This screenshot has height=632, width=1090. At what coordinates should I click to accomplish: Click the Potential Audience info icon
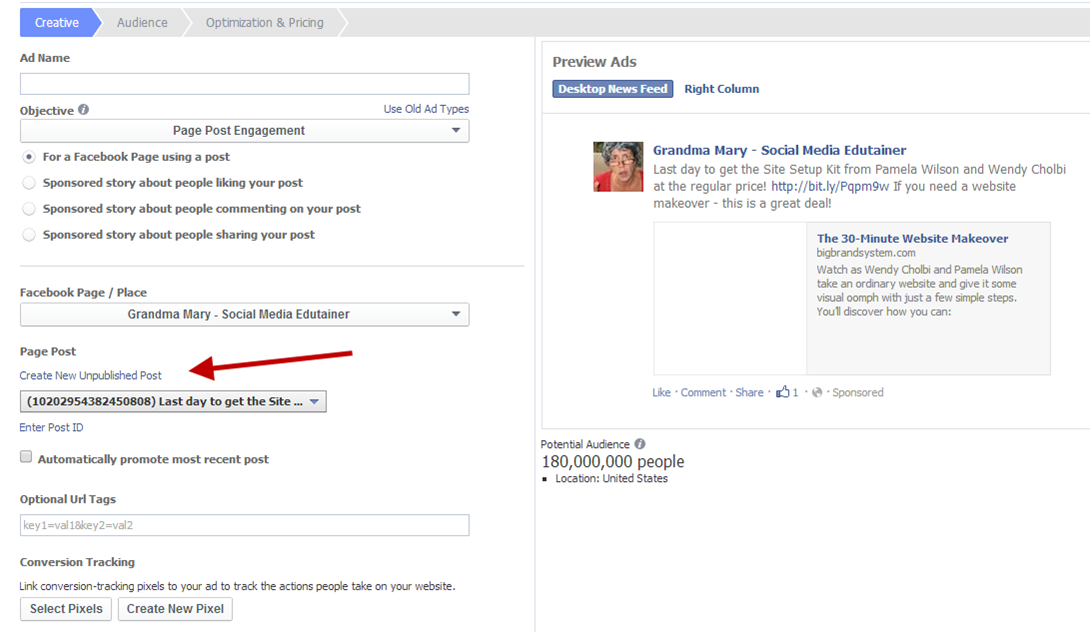pos(640,444)
